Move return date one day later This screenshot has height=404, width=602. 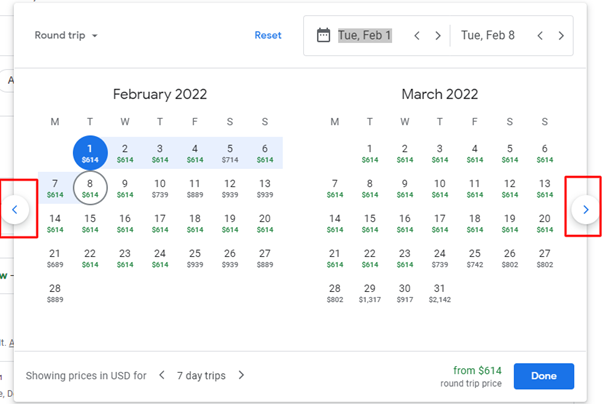[561, 36]
